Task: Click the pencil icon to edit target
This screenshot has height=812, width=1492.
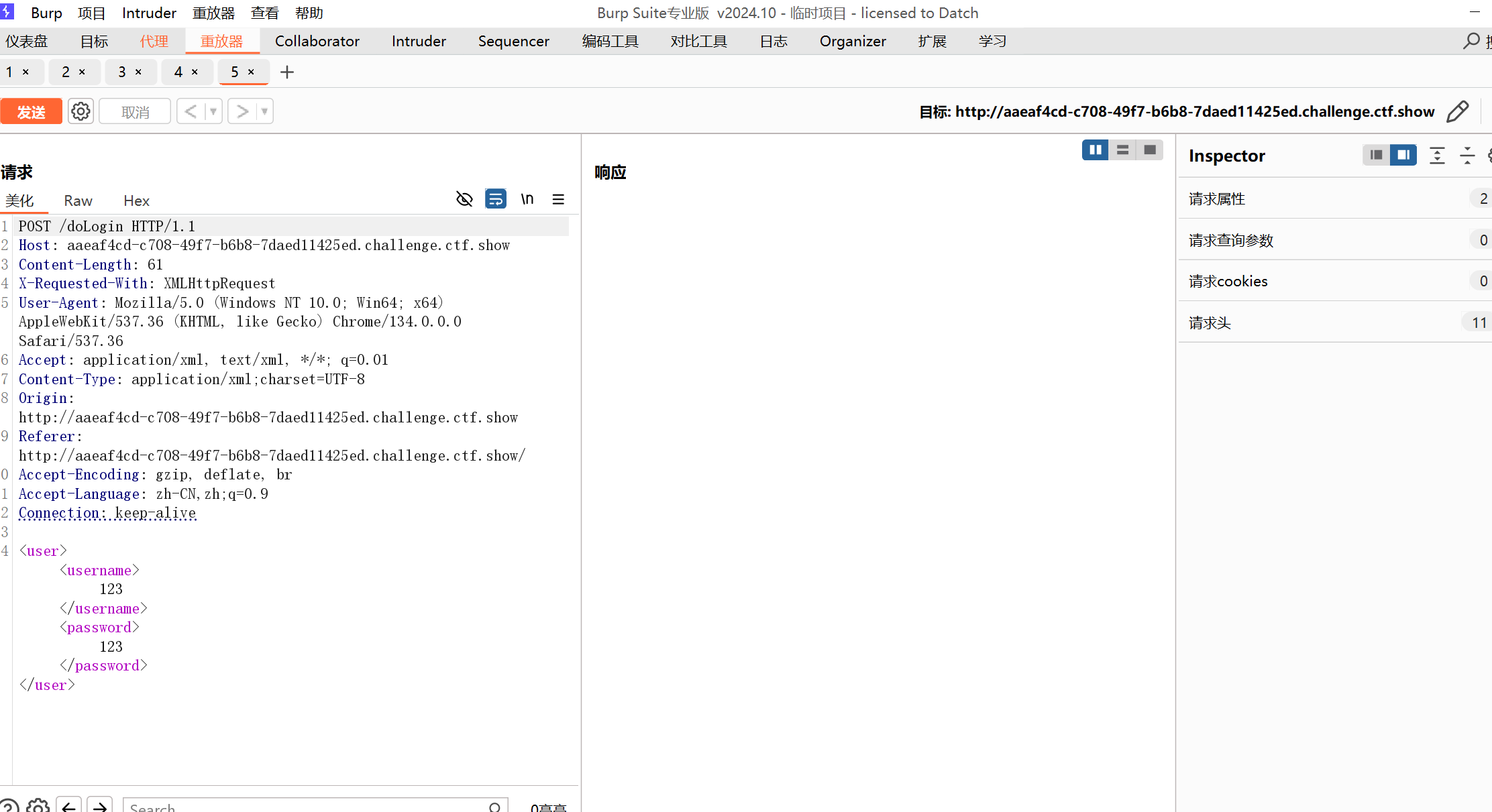Action: pyautogui.click(x=1457, y=111)
